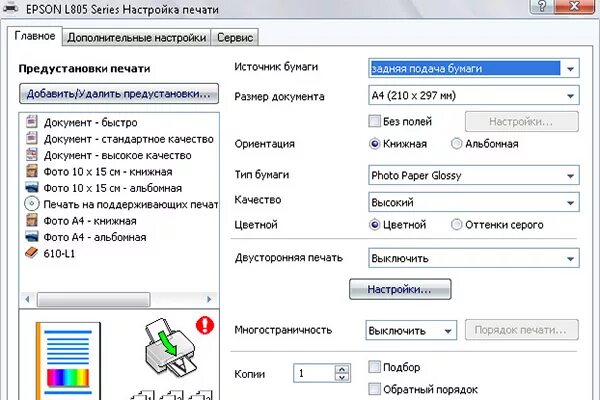
Task: Switch to the 'Главное' tab
Action: click(35, 36)
